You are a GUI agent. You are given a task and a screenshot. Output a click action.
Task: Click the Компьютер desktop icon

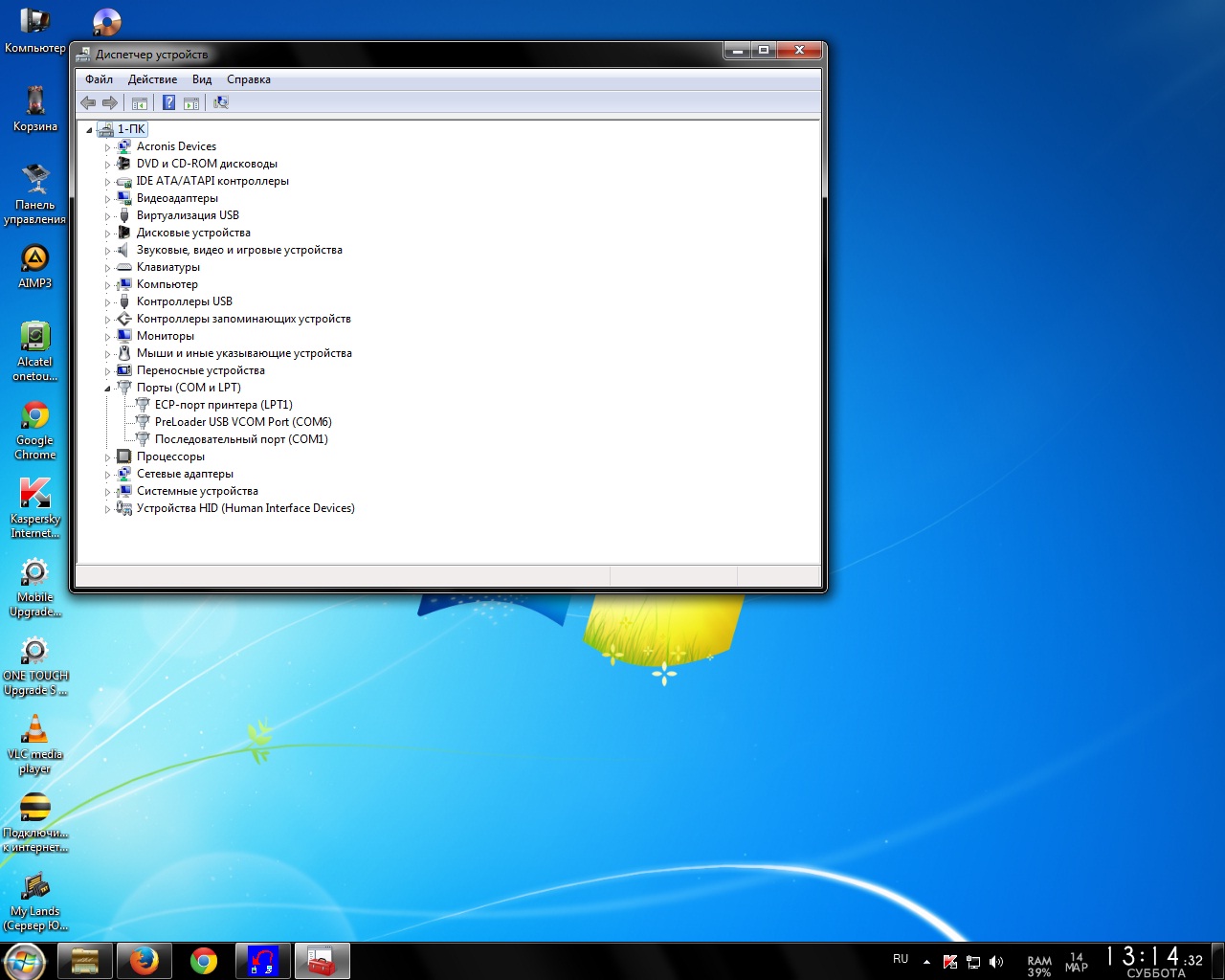pos(35,29)
